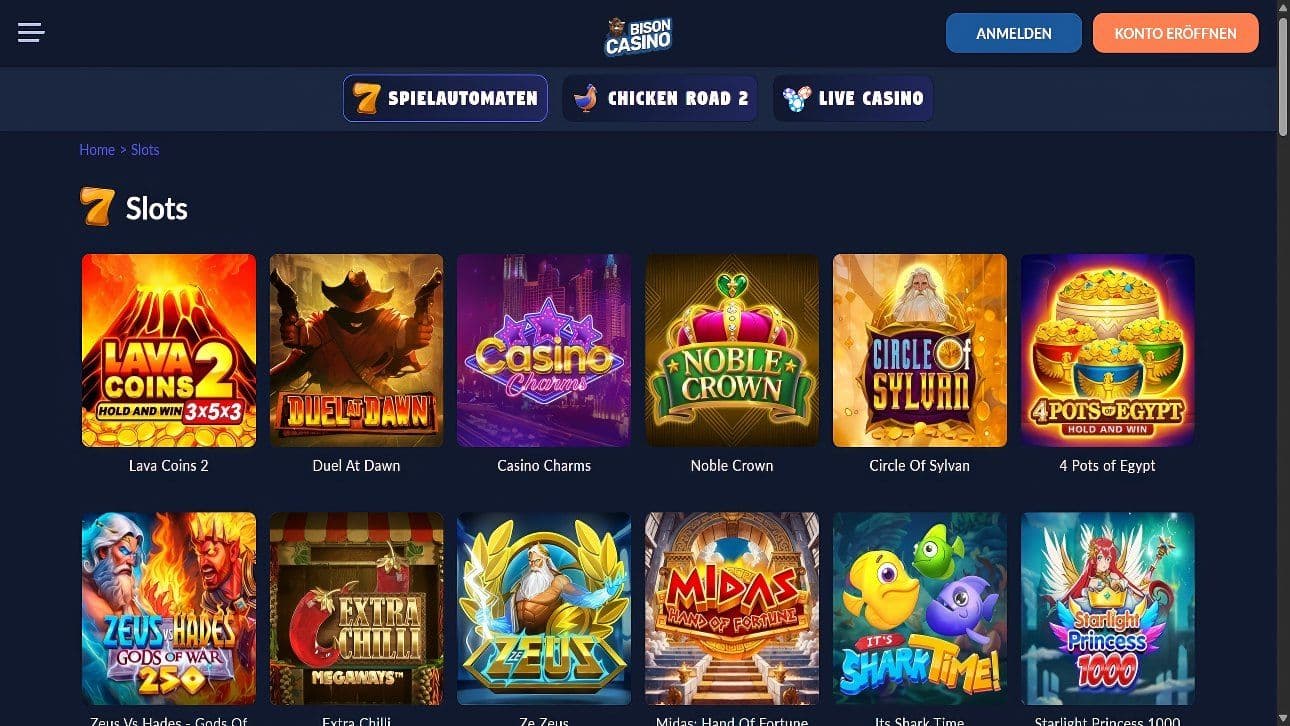1290x726 pixels.
Task: Open the hamburger menu icon
Action: (31, 33)
